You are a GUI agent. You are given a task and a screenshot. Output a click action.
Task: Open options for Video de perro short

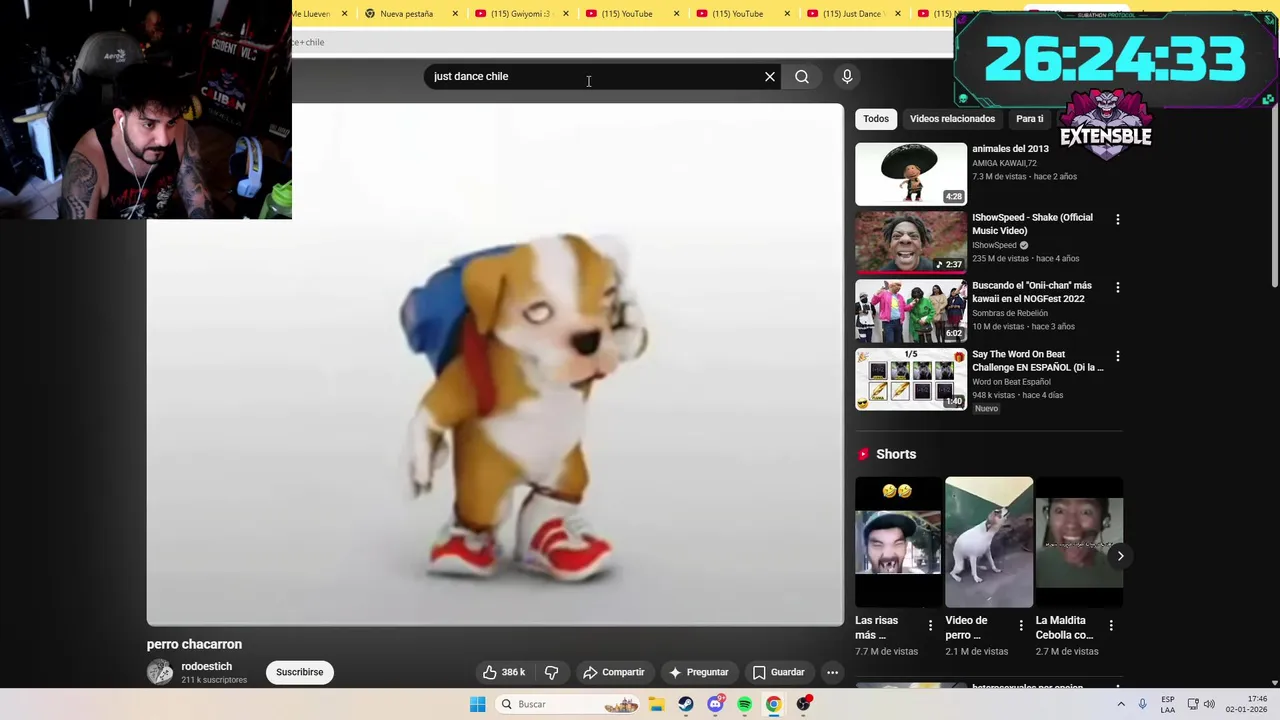pyautogui.click(x=1021, y=626)
